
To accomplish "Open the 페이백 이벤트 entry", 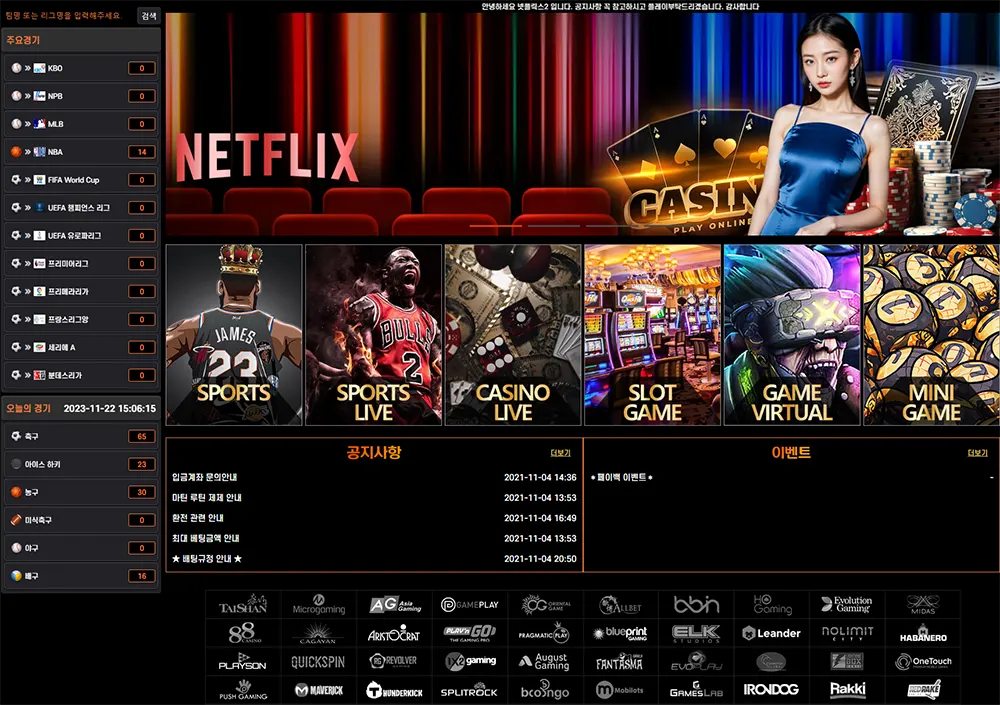I will click(622, 477).
